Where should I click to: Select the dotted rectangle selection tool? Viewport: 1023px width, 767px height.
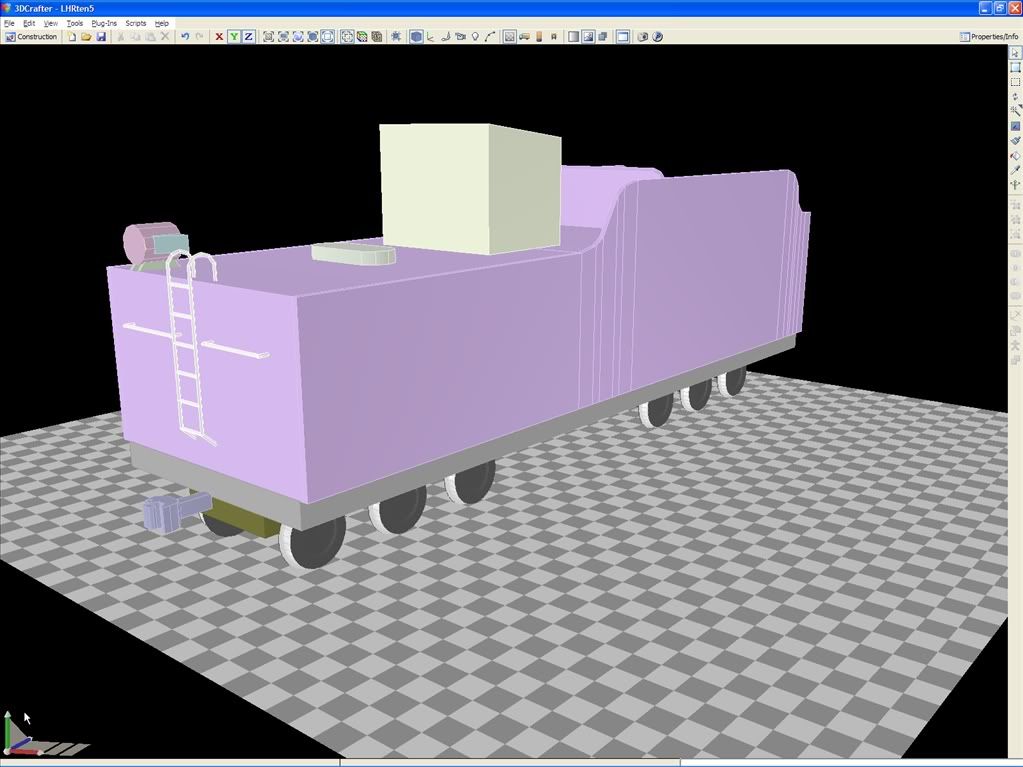click(1015, 82)
